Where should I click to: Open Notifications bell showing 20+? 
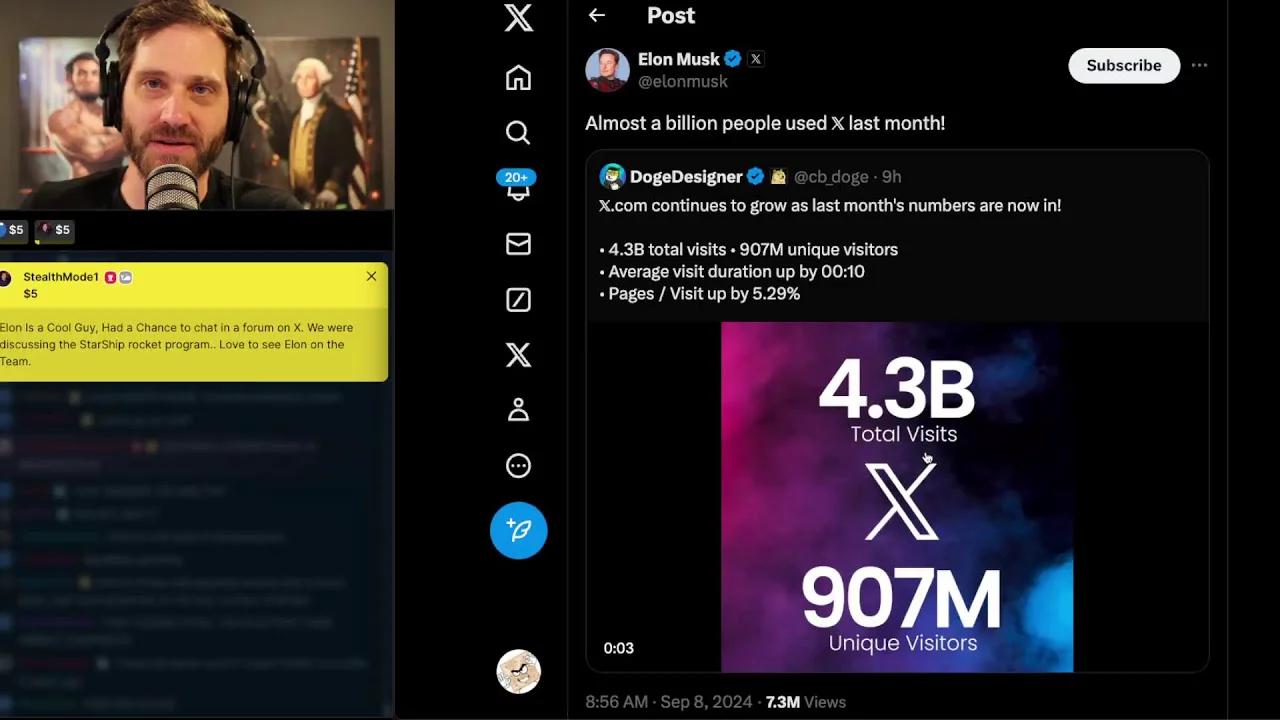click(517, 186)
